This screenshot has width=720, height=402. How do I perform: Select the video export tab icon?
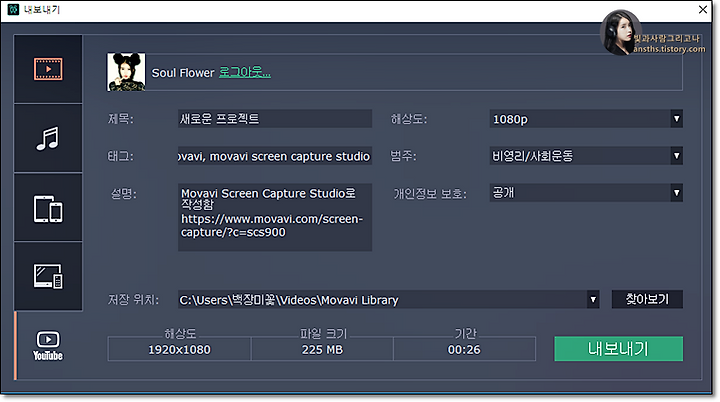(48, 69)
